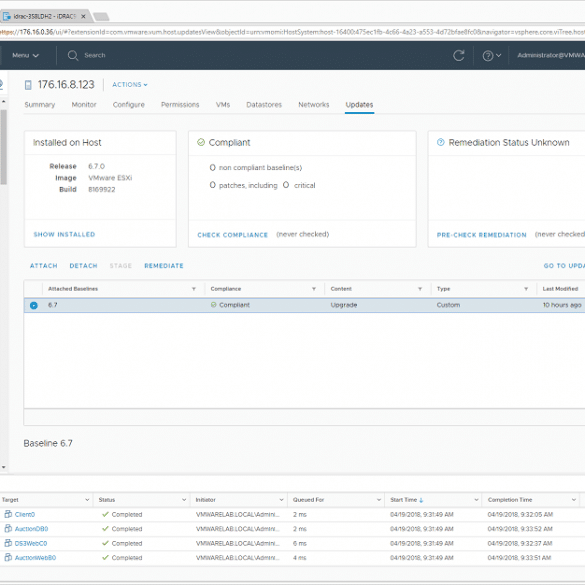Switch to the Summary tab
585x585 pixels.
point(40,105)
